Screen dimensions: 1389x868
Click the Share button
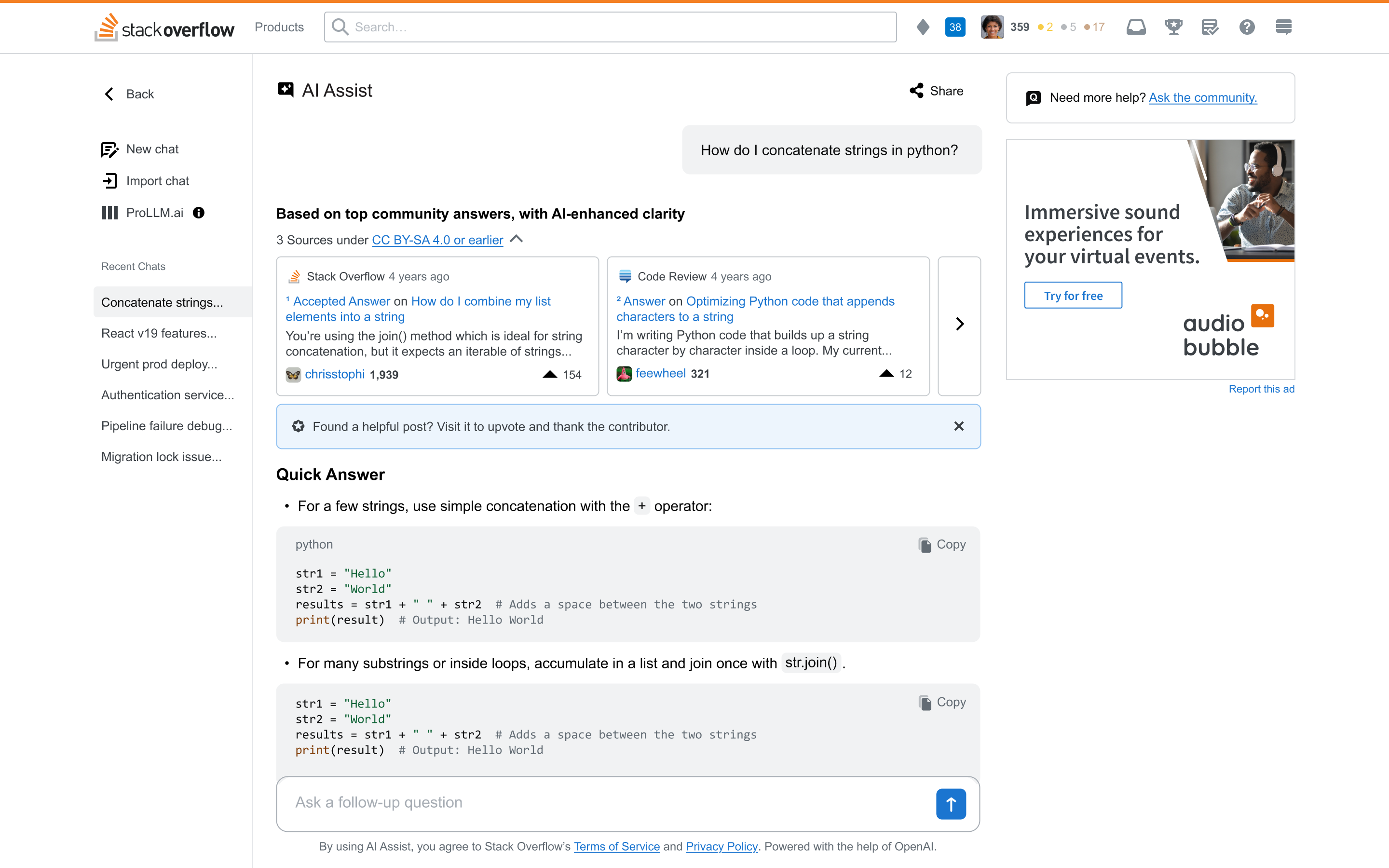937,91
